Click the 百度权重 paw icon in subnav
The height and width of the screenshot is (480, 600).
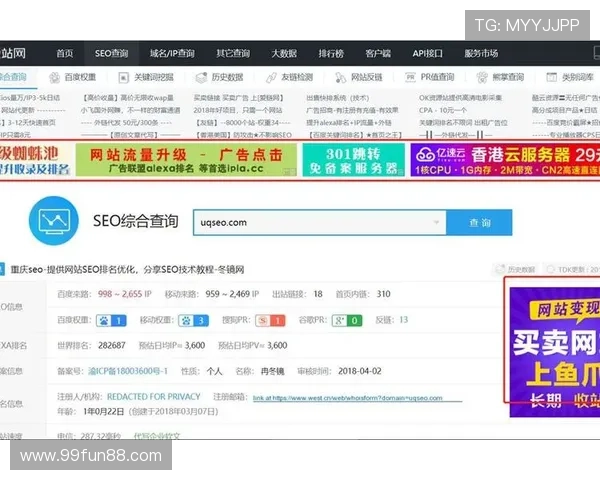pyautogui.click(x=55, y=78)
